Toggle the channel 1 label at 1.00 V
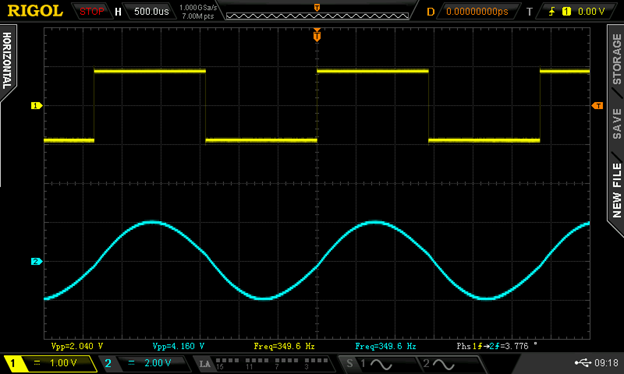 tap(50, 363)
